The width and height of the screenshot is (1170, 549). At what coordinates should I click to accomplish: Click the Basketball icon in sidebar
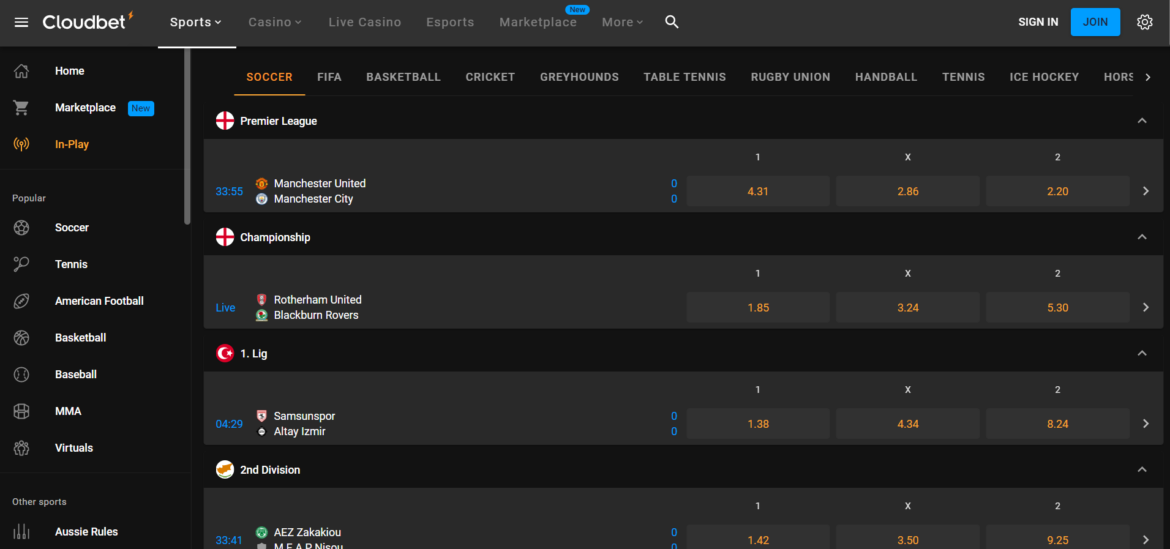click(22, 337)
